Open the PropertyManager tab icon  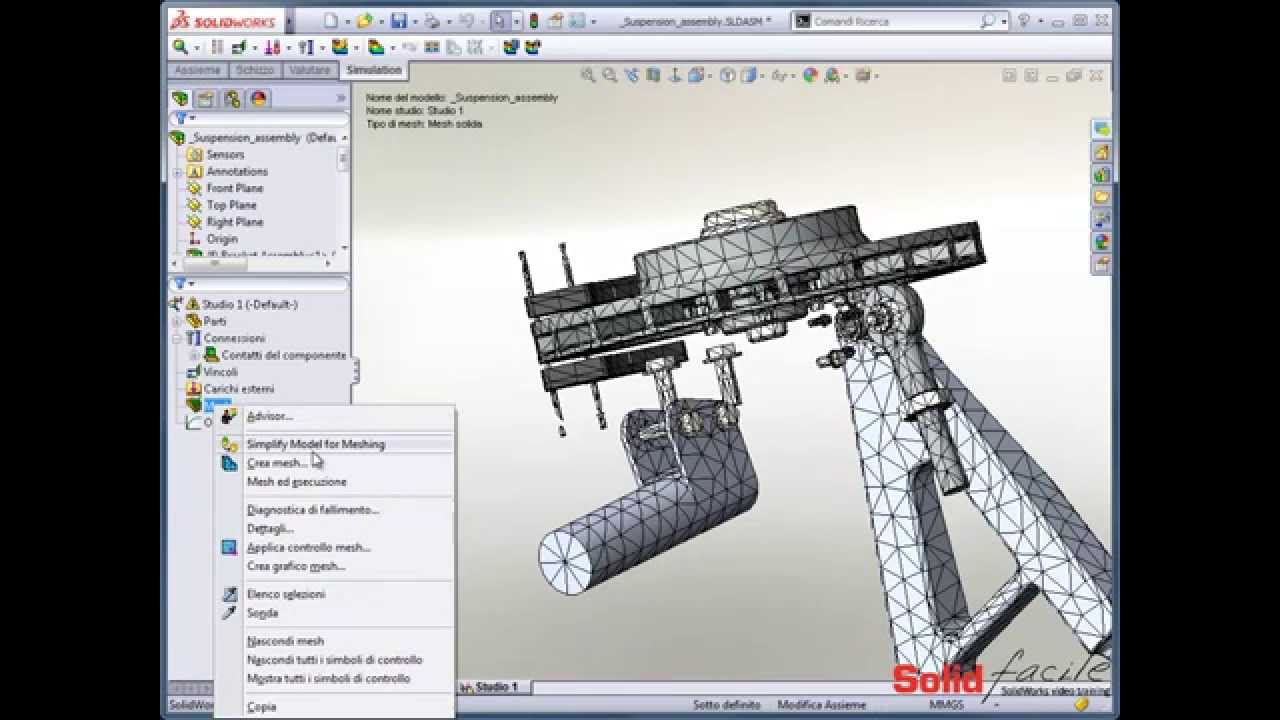coord(206,98)
